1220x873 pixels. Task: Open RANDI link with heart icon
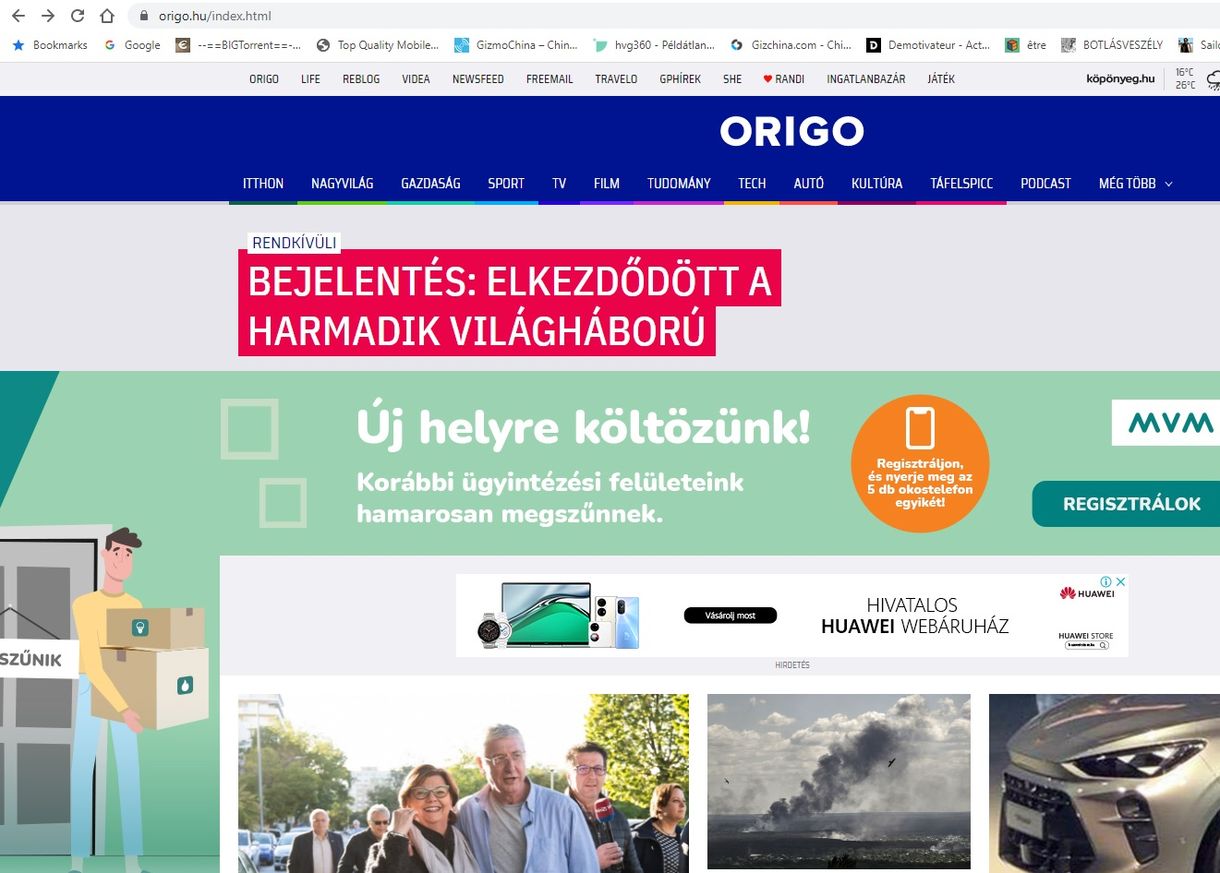point(784,79)
